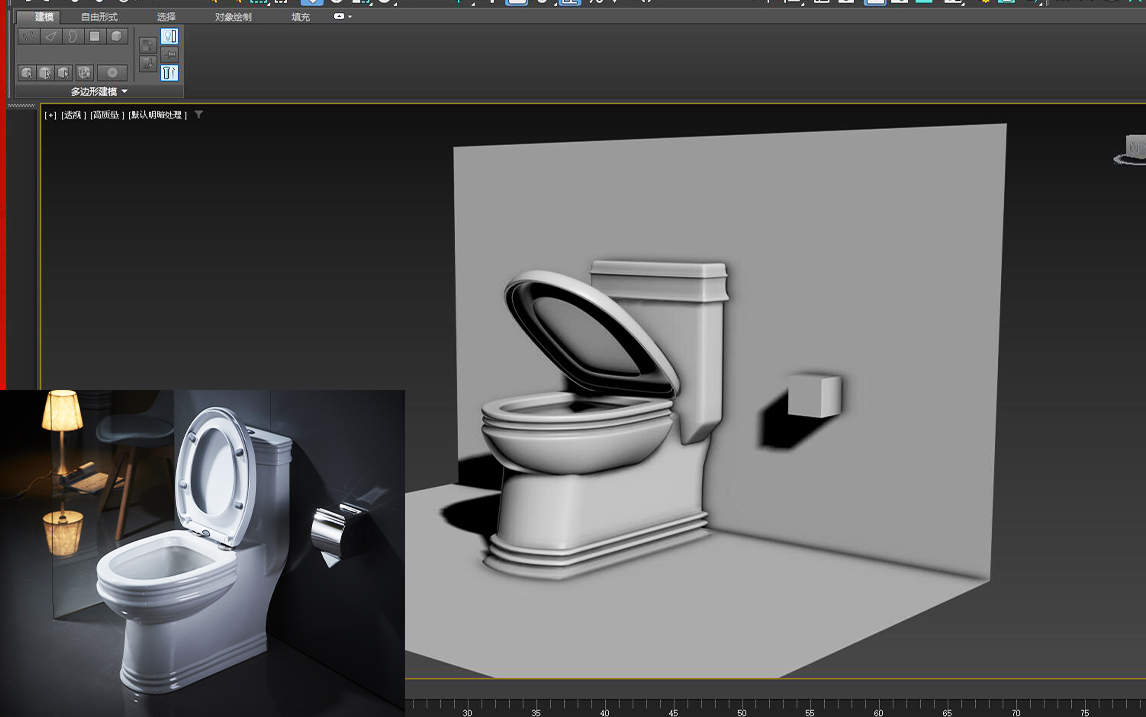This screenshot has width=1146, height=717.
Task: Click the toilet reference photo thumbnail
Action: [200, 550]
